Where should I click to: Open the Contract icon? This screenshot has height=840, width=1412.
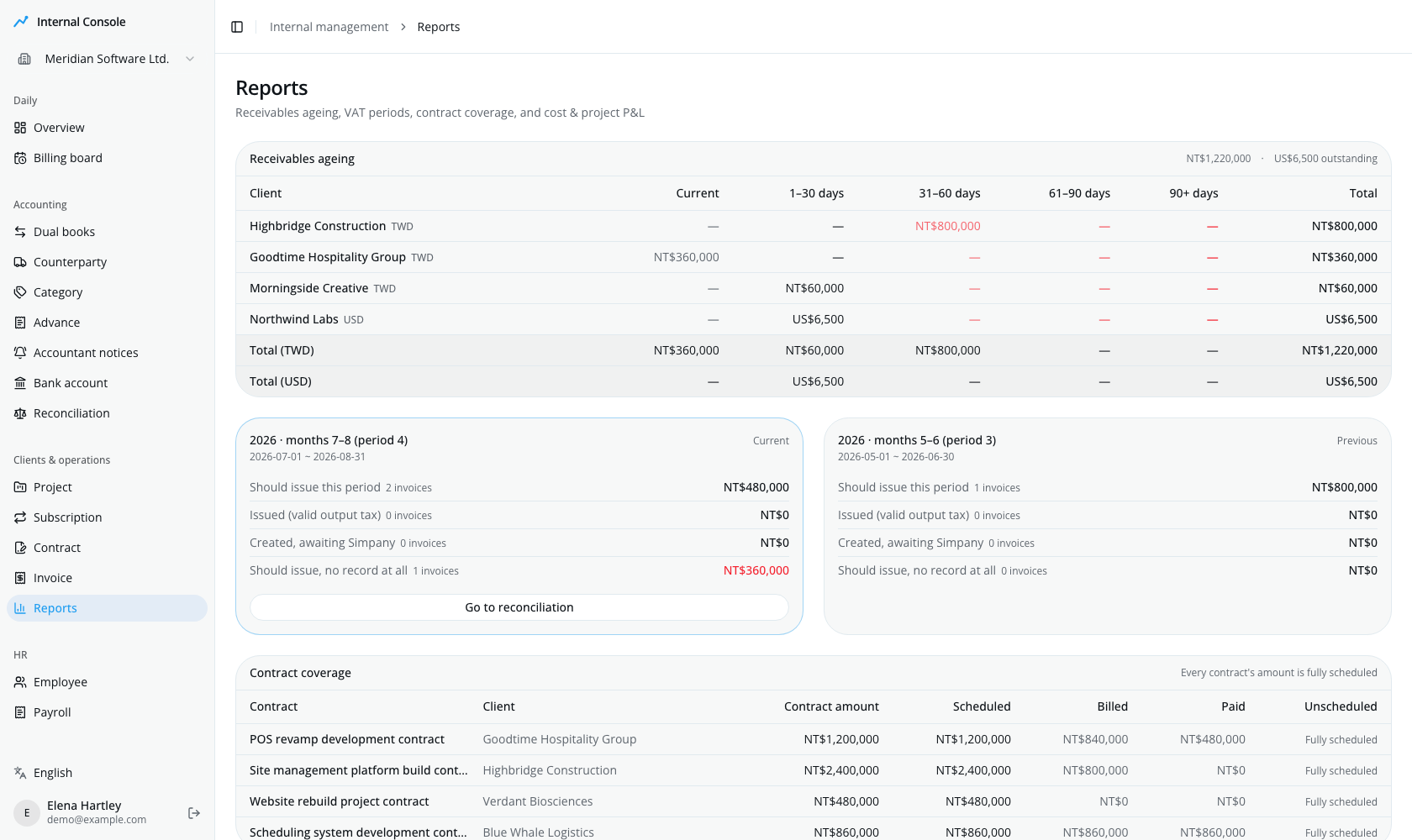[20, 548]
